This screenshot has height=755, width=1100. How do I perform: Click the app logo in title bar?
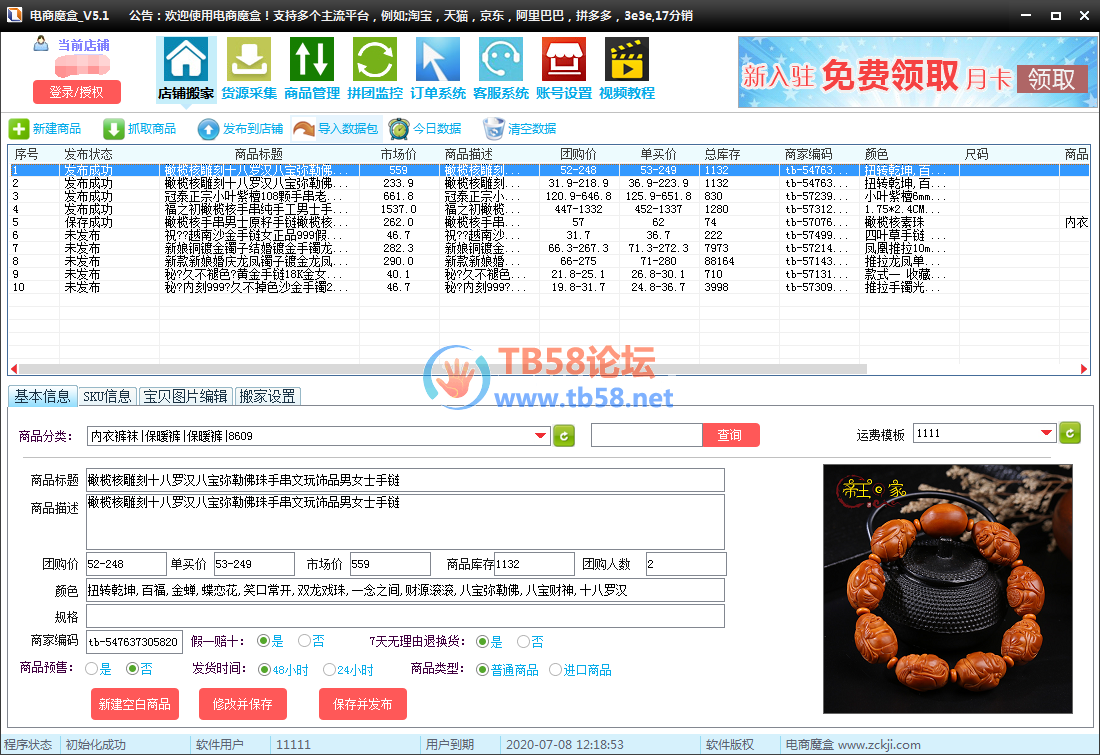click(14, 15)
